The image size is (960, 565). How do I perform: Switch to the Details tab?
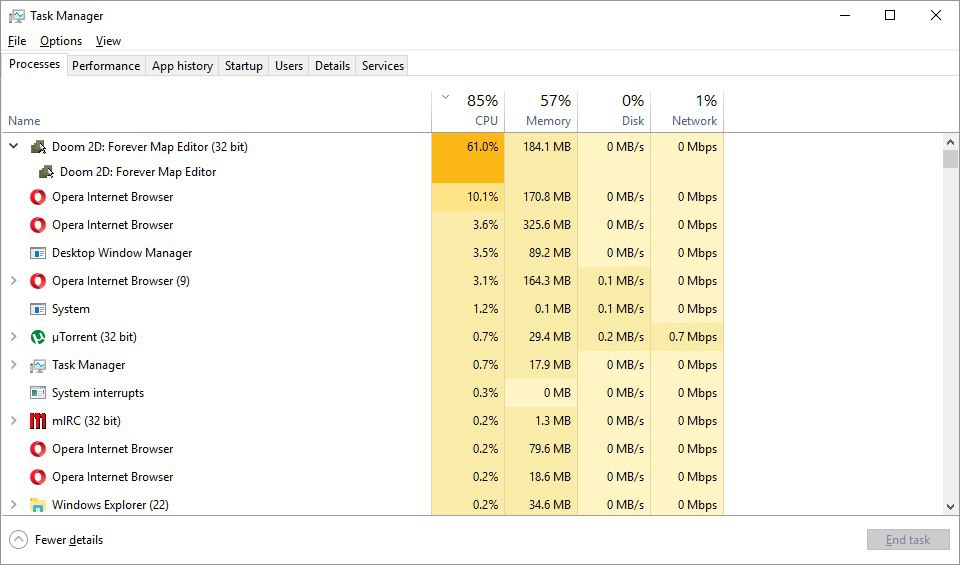click(x=332, y=65)
